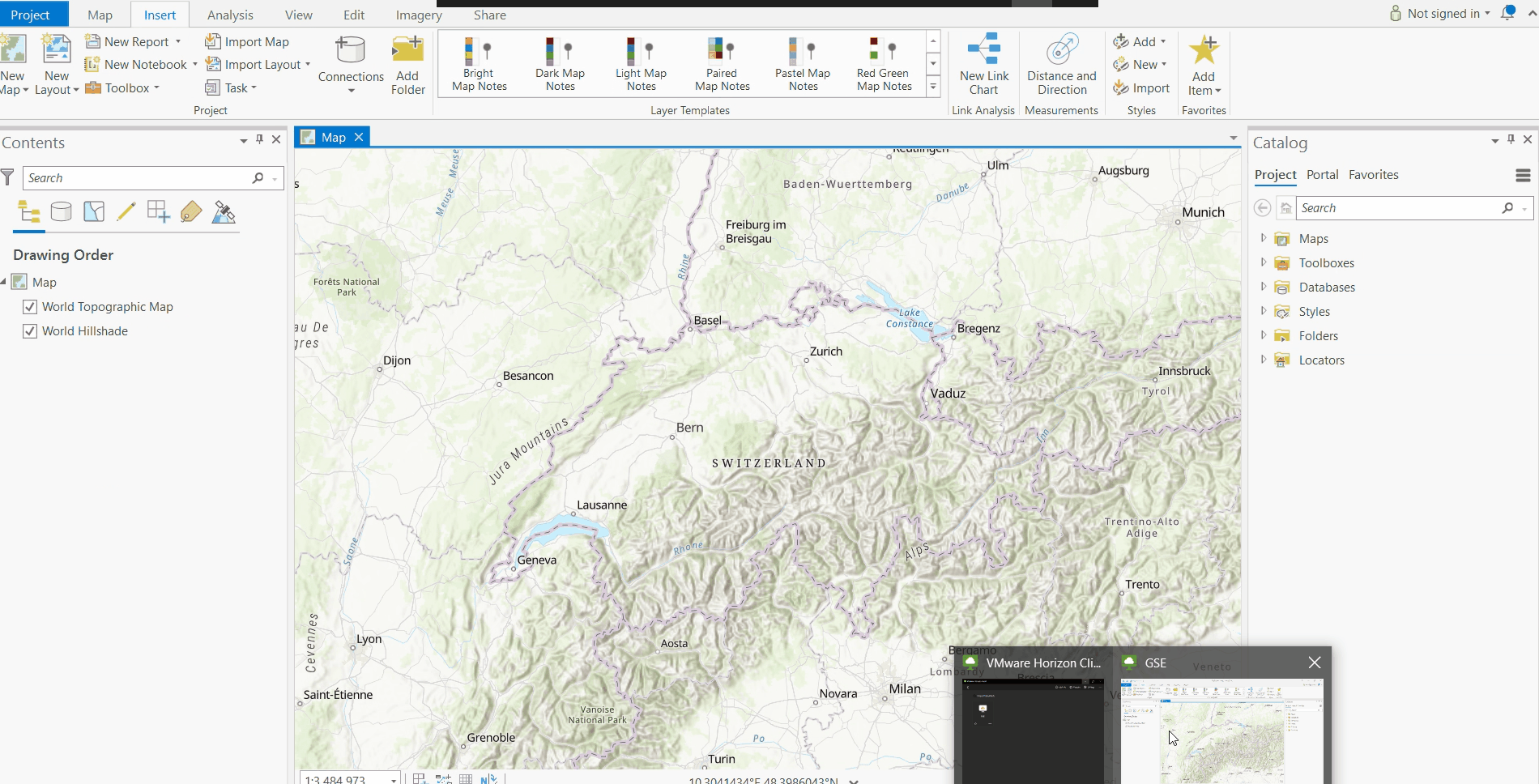Click the List By Editing pencil icon

[126, 212]
